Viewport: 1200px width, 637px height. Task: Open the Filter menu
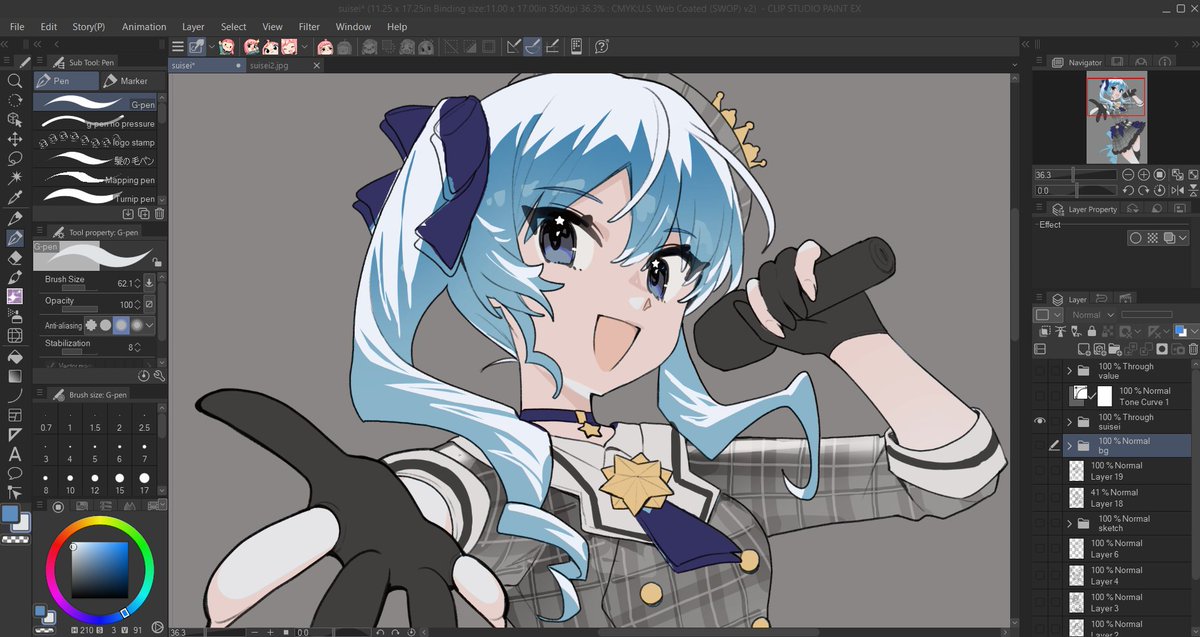[309, 27]
